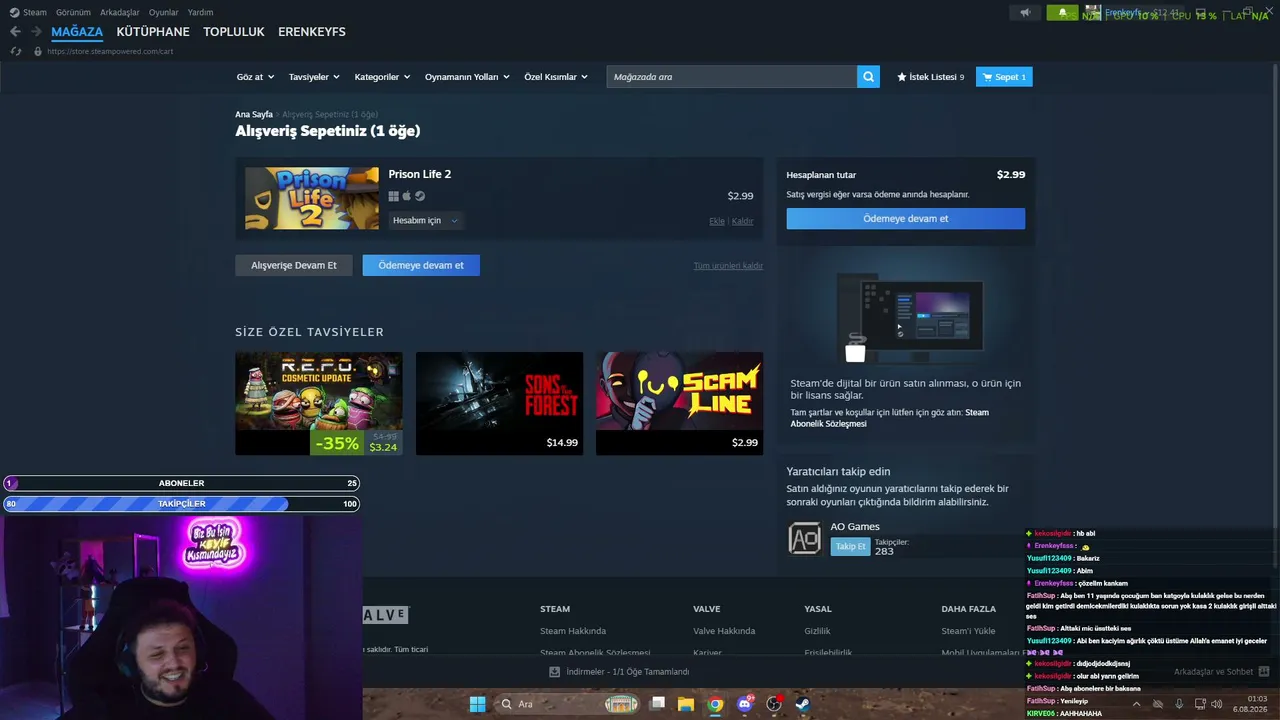Open the Steam menu

[35, 12]
